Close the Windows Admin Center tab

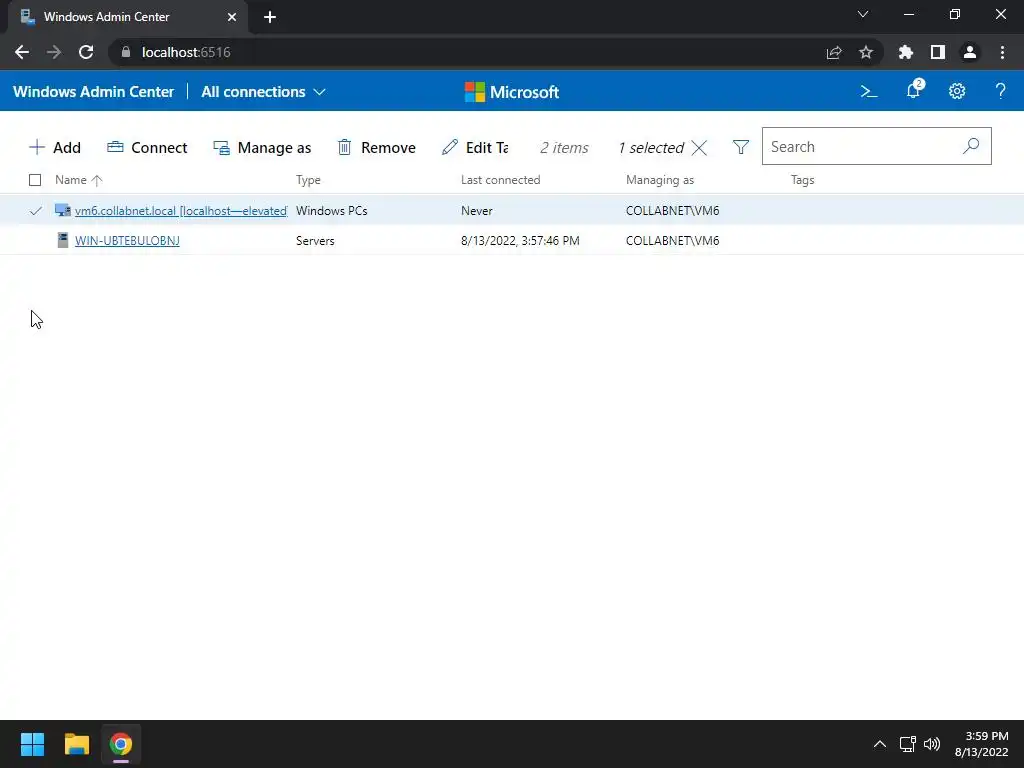(232, 17)
